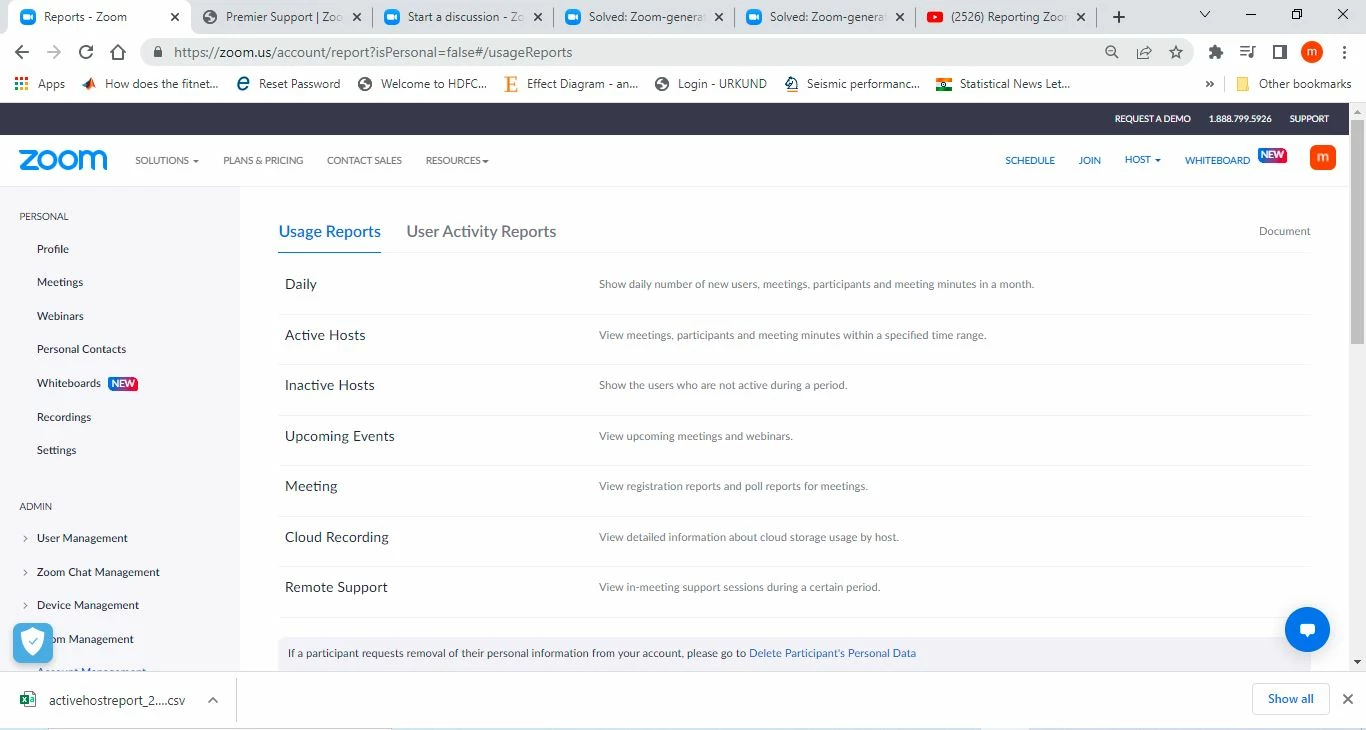Toggle the browser side panel icon

click(1280, 52)
